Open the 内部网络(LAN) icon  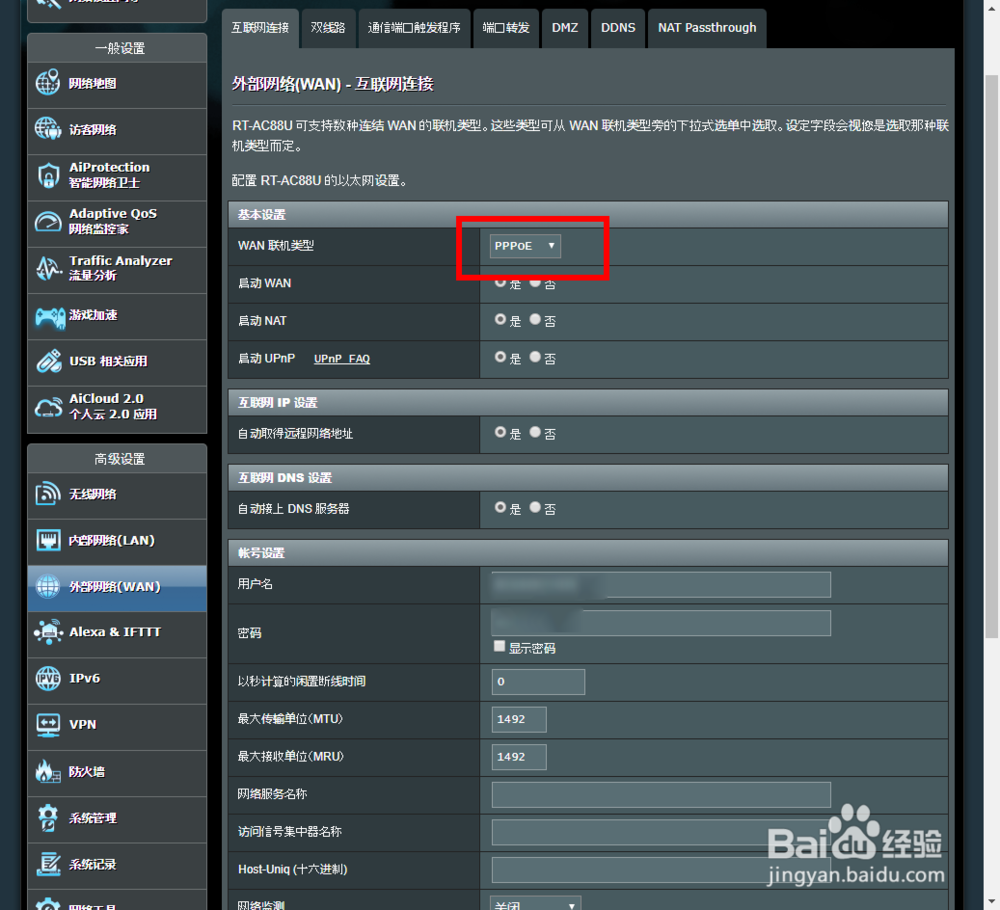point(48,540)
